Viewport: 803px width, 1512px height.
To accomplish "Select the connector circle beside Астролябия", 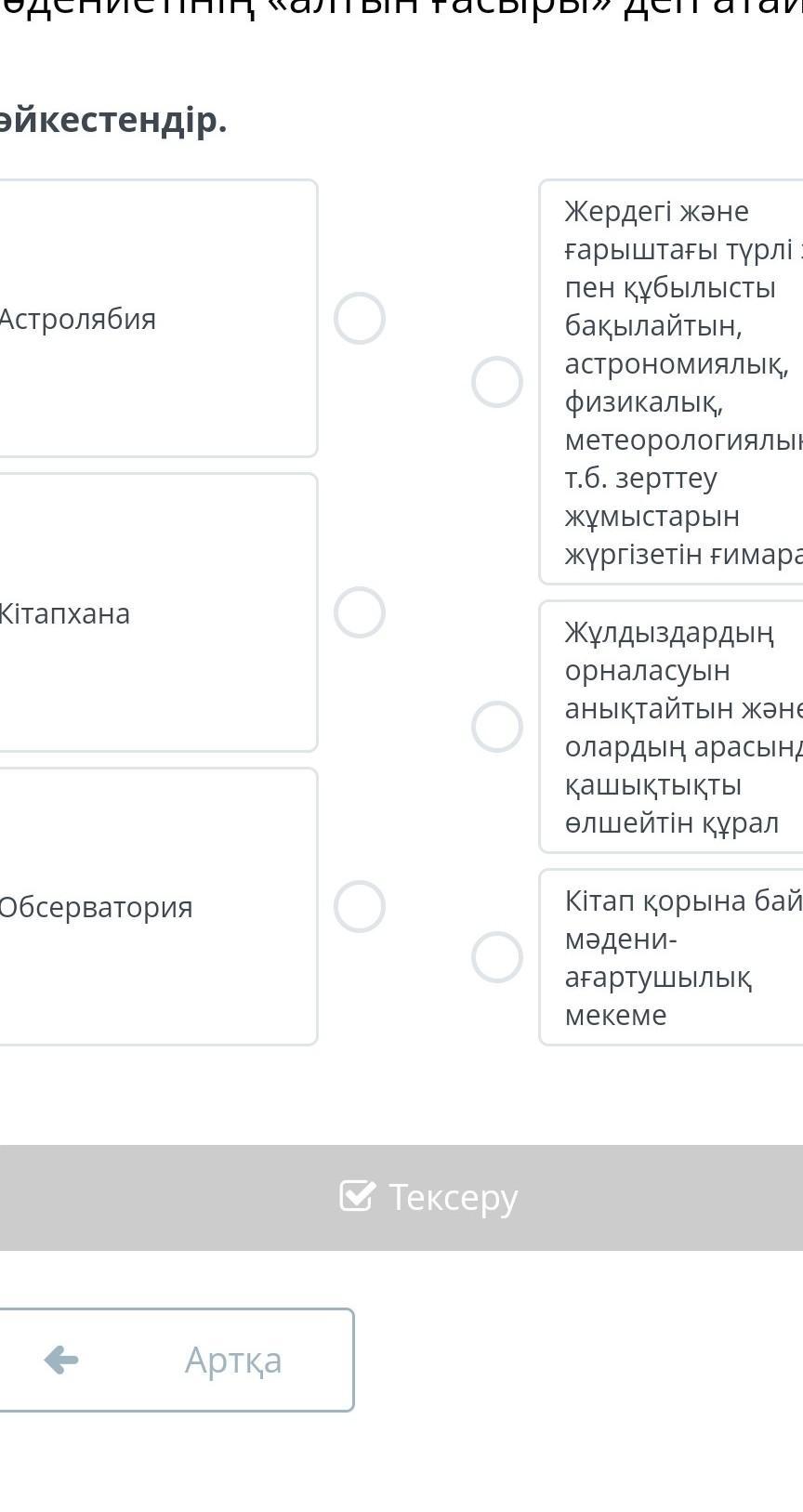I will click(360, 319).
